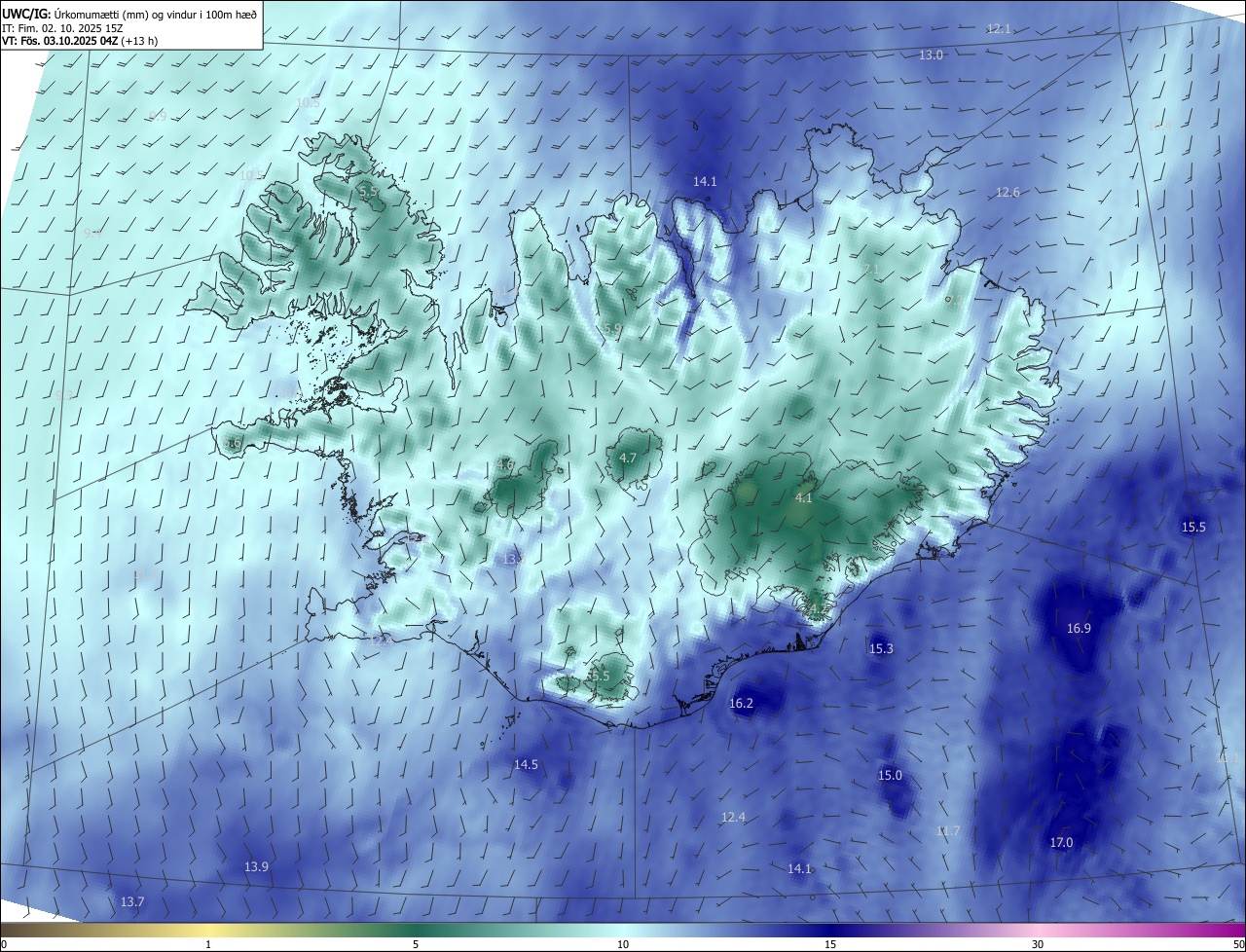The image size is (1246, 952).
Task: Click the 14.5 value label
Action: (x=526, y=764)
